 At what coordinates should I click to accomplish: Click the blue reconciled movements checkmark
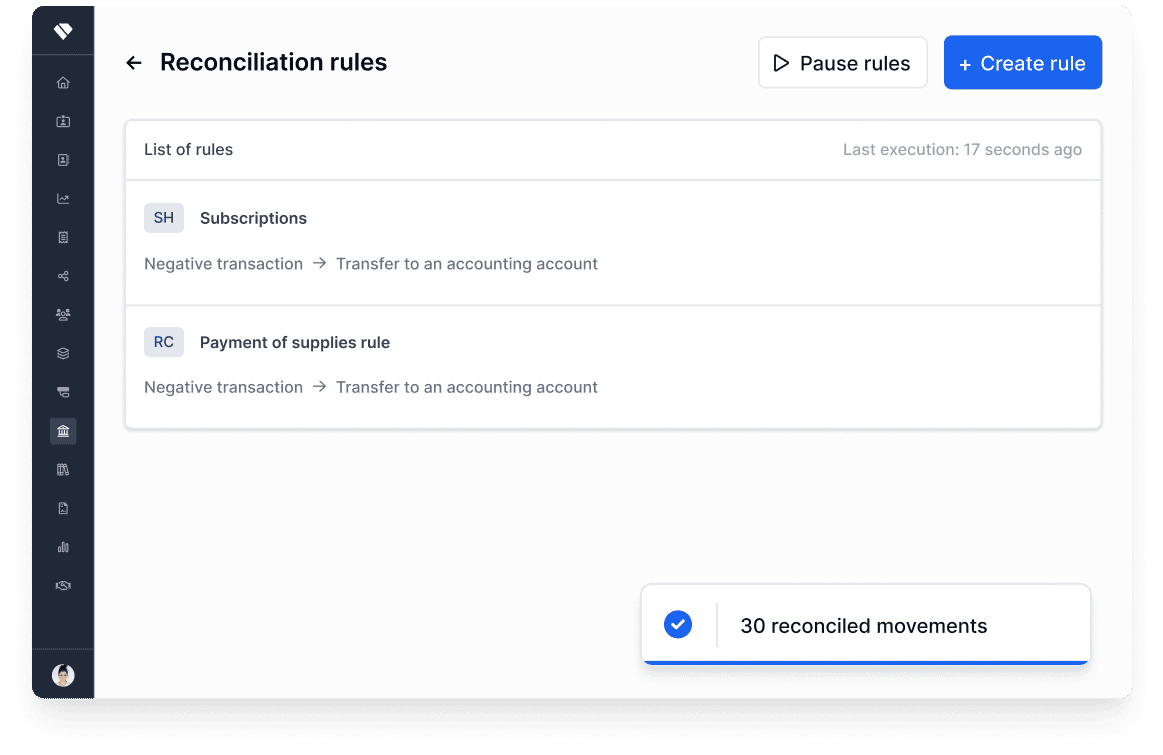point(678,624)
